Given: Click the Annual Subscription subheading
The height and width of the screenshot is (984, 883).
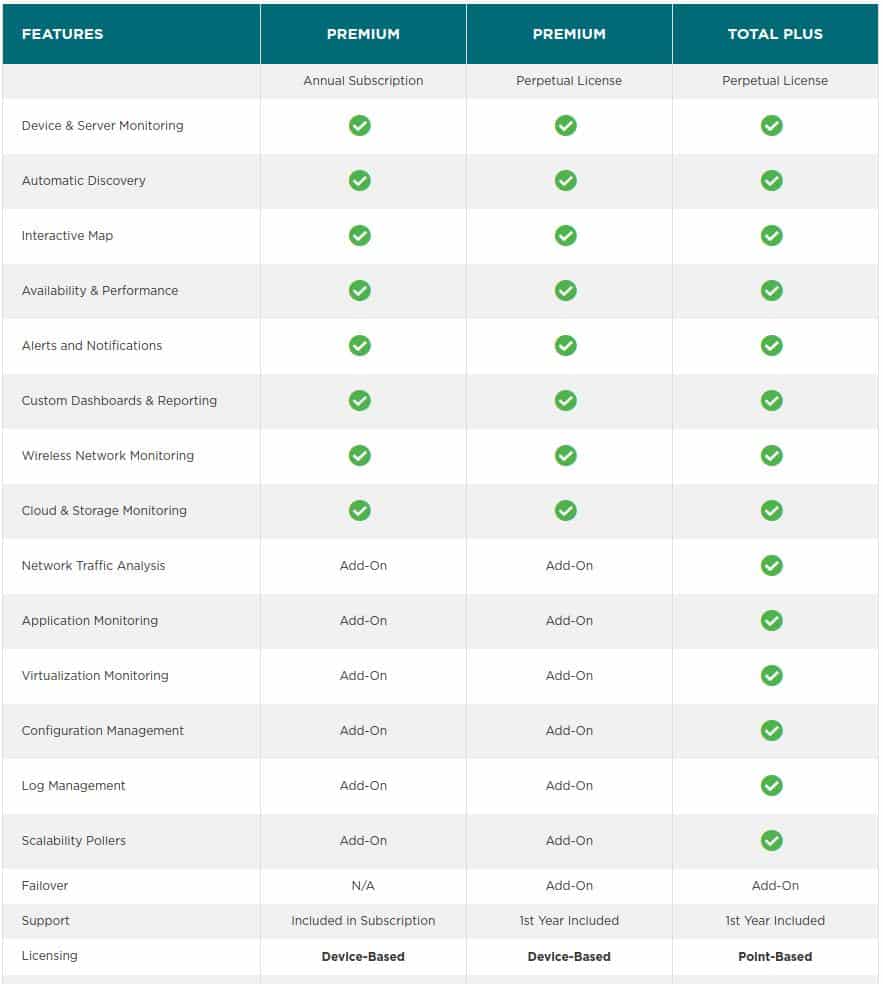Looking at the screenshot, I should coord(363,80).
